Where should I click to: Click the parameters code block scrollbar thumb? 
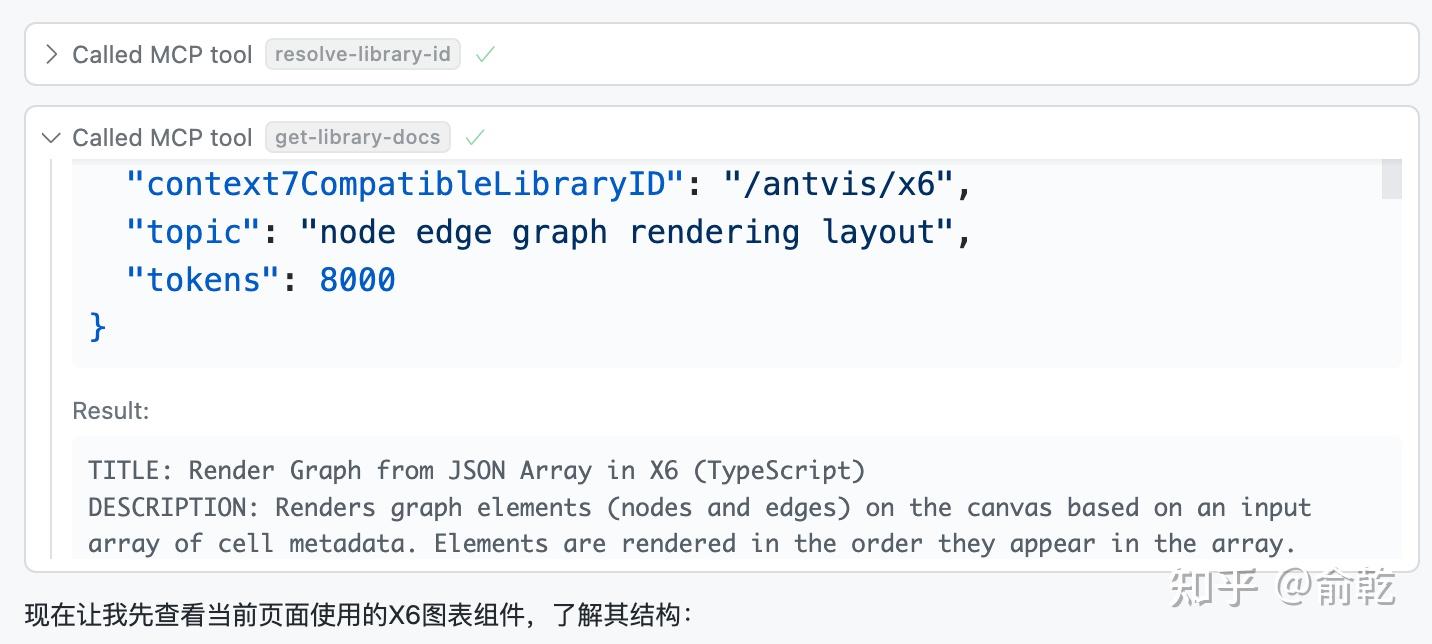tap(1391, 179)
